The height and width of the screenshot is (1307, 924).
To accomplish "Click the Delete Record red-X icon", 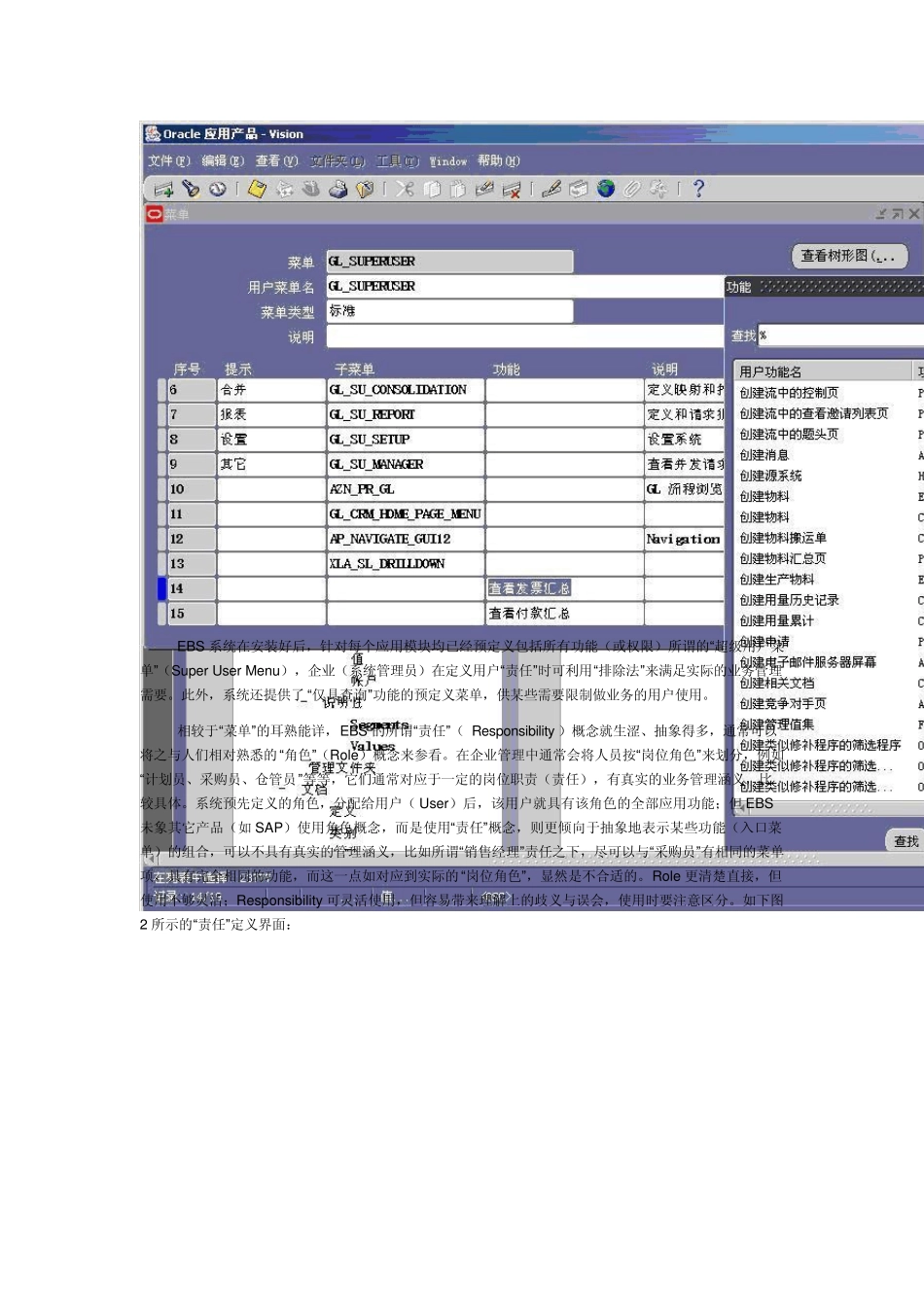I will tap(511, 189).
